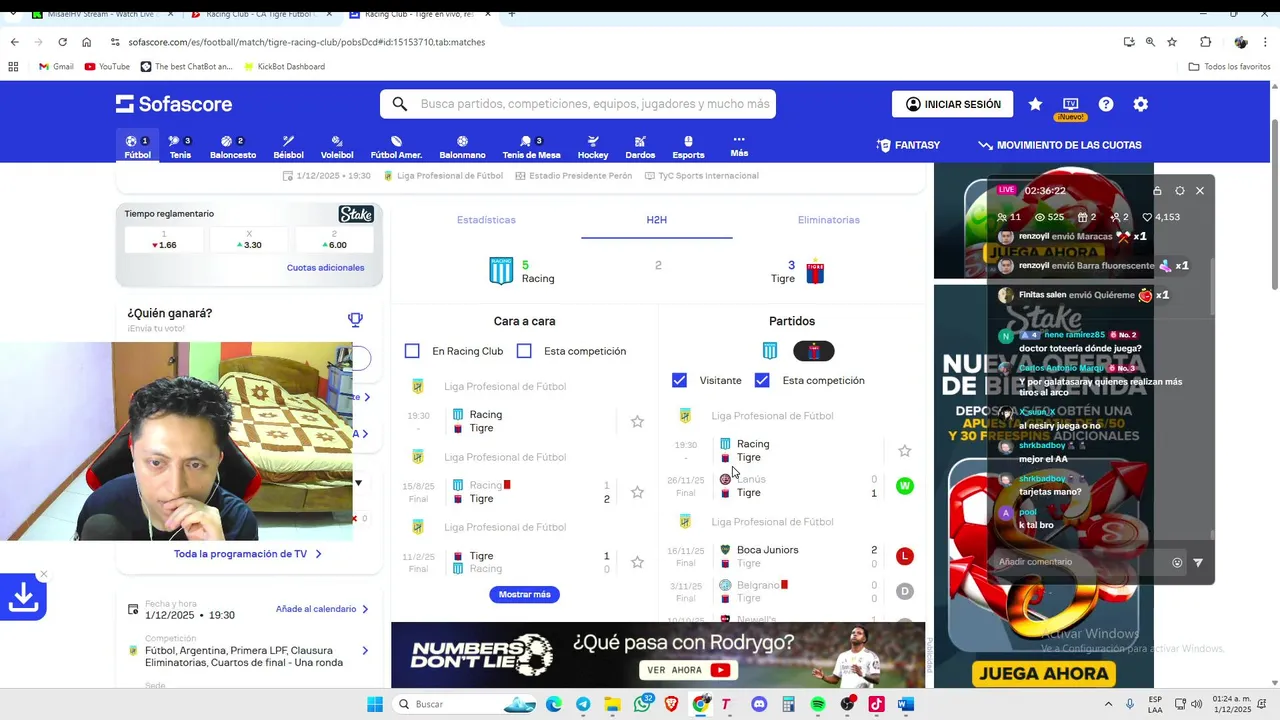Favorite the upcoming Racing–Tigre head-to-head match
Screen dimensions: 1280x720
[x=637, y=422]
